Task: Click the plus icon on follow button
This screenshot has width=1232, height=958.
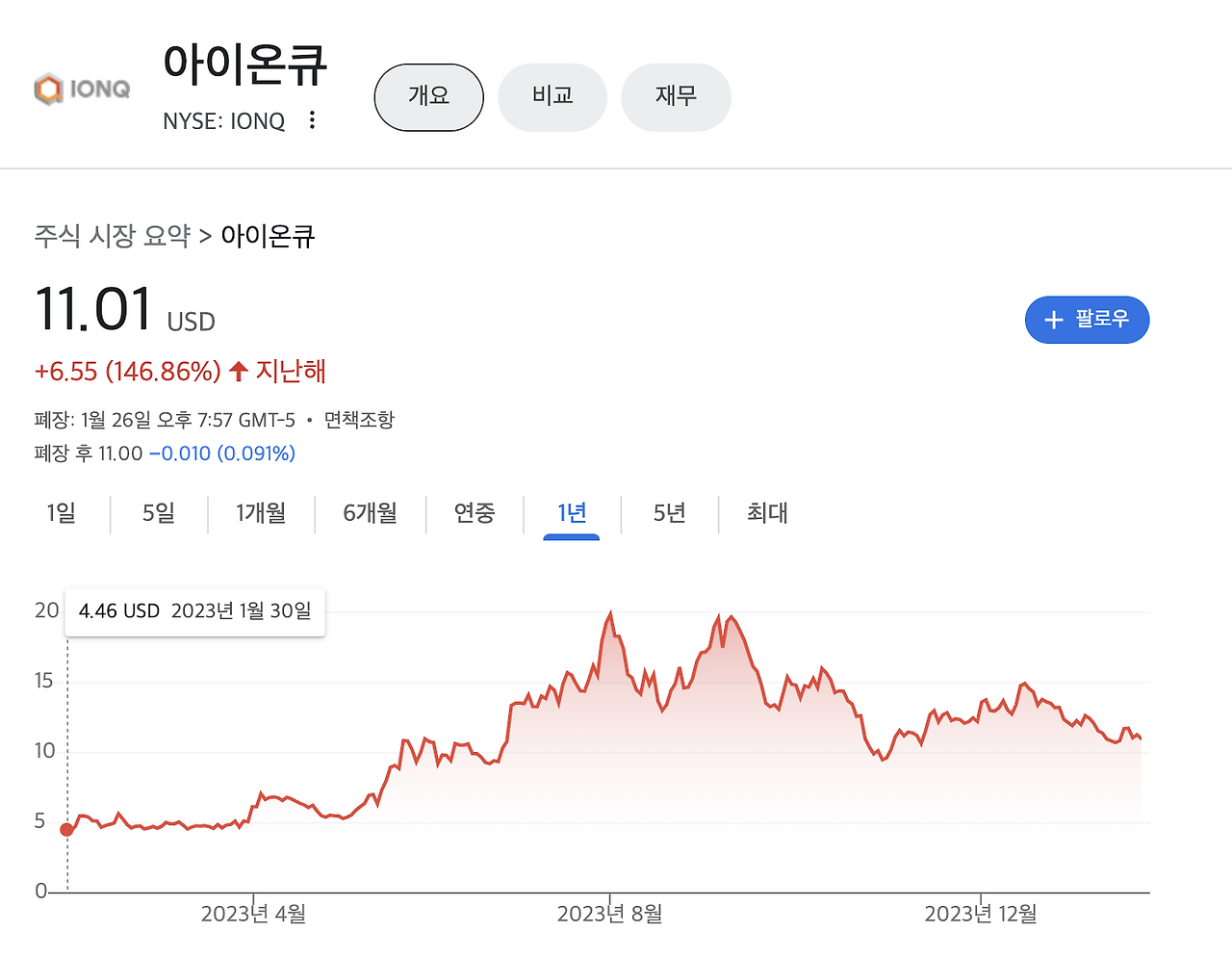Action: 1054,320
